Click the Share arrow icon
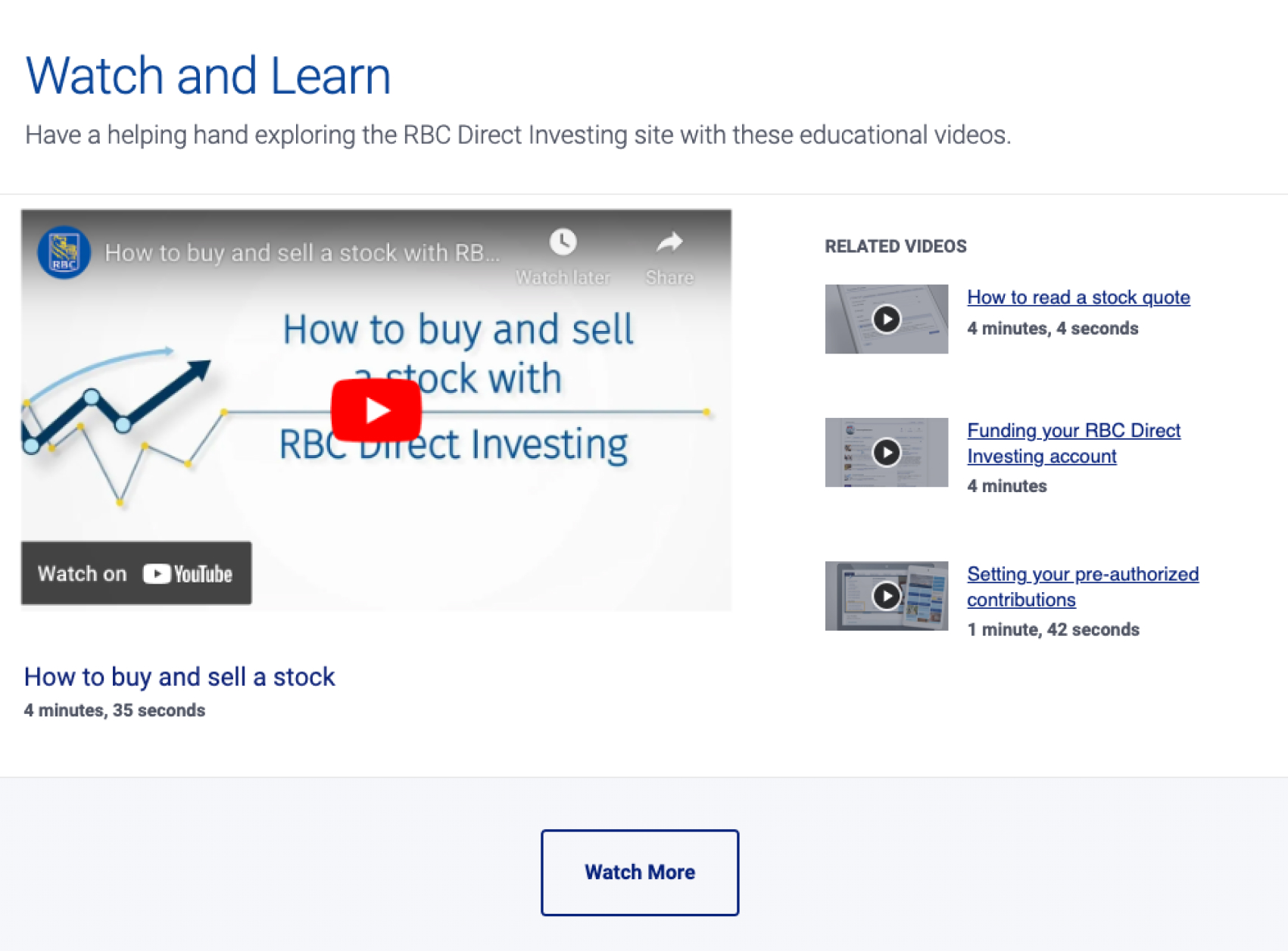The height and width of the screenshot is (951, 1288). pos(669,242)
